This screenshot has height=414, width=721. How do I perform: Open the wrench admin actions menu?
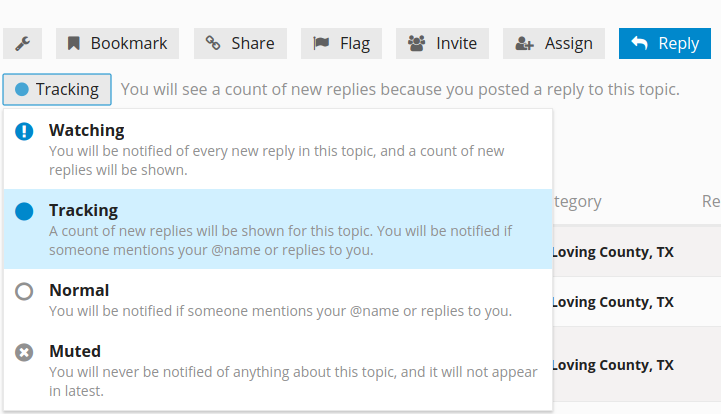23,43
